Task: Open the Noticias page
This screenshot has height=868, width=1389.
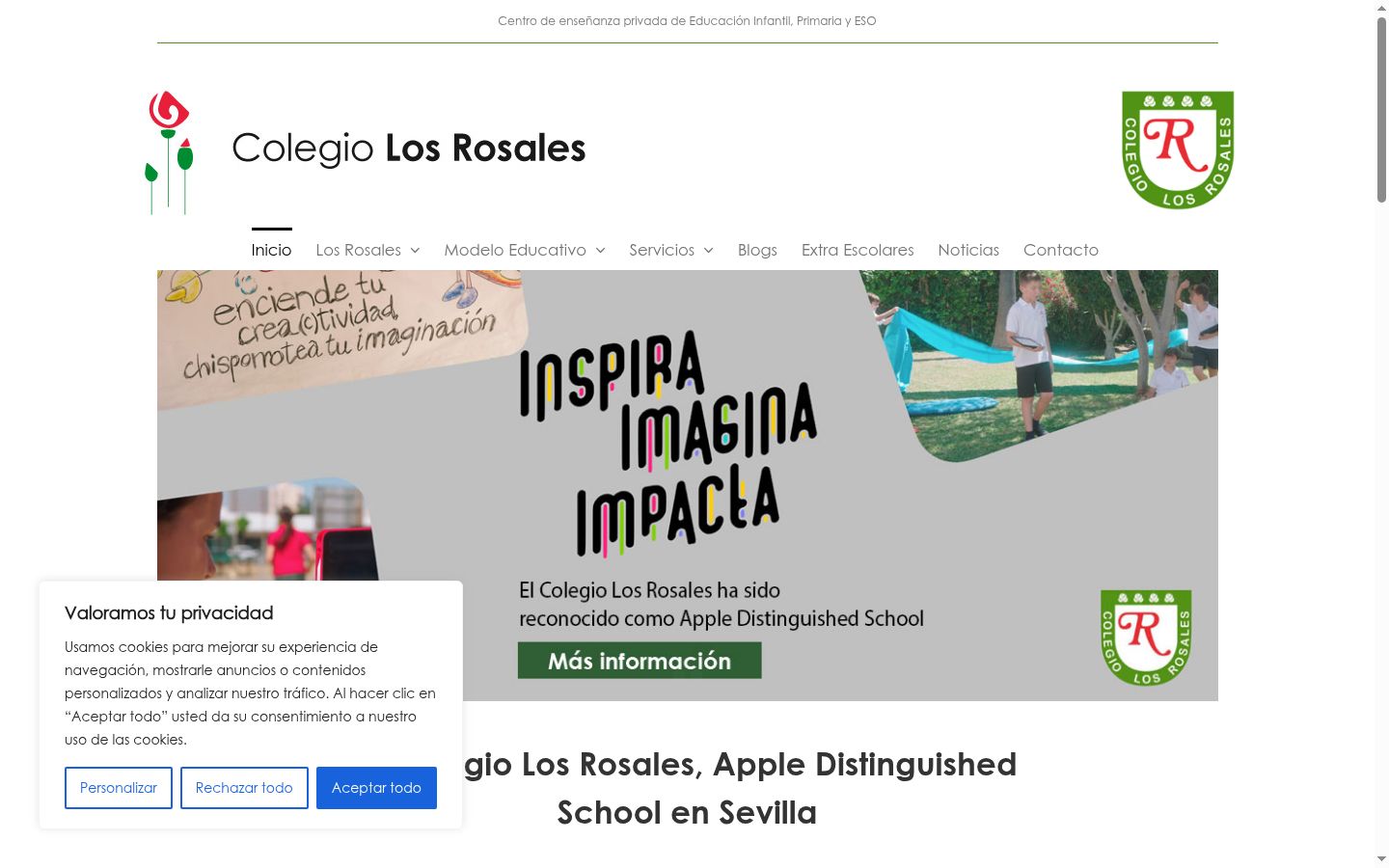Action: (968, 250)
